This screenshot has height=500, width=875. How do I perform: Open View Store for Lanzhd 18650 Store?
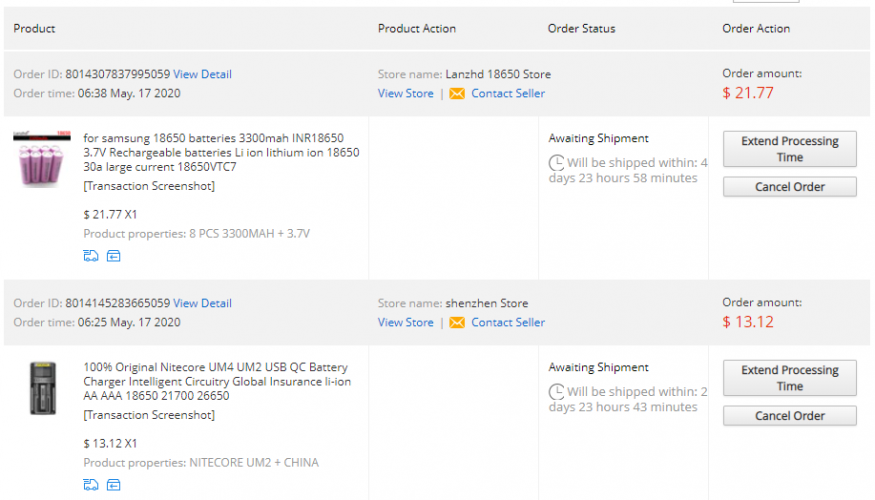point(405,94)
